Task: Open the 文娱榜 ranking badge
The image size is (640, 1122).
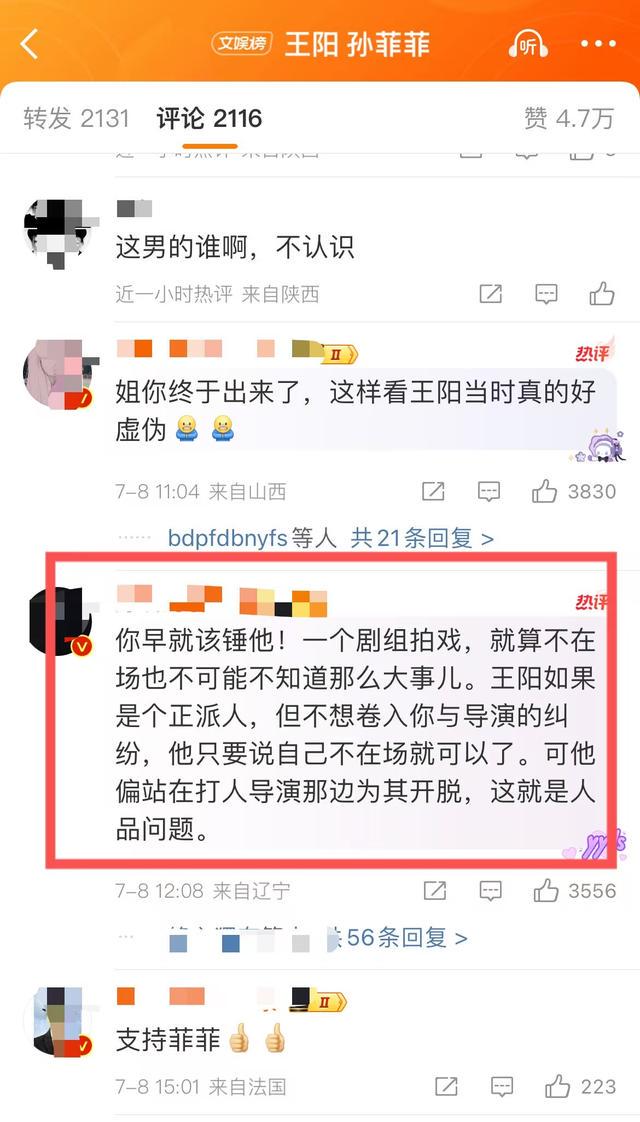Action: pyautogui.click(x=242, y=44)
